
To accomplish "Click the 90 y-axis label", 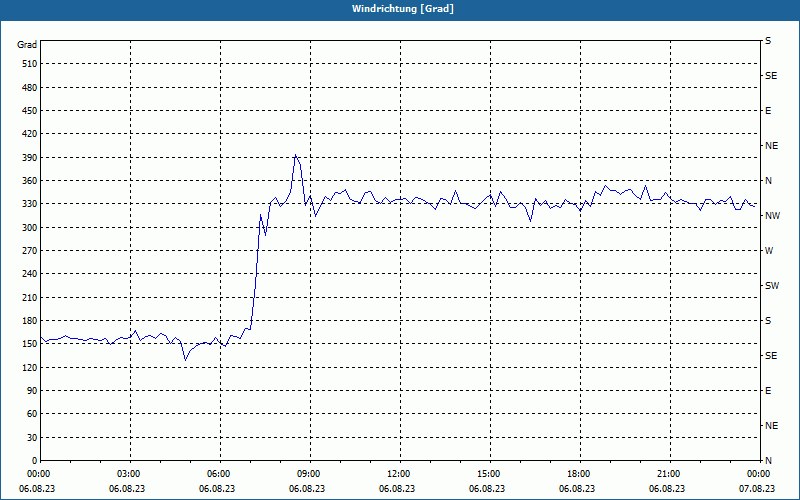I will point(32,391).
